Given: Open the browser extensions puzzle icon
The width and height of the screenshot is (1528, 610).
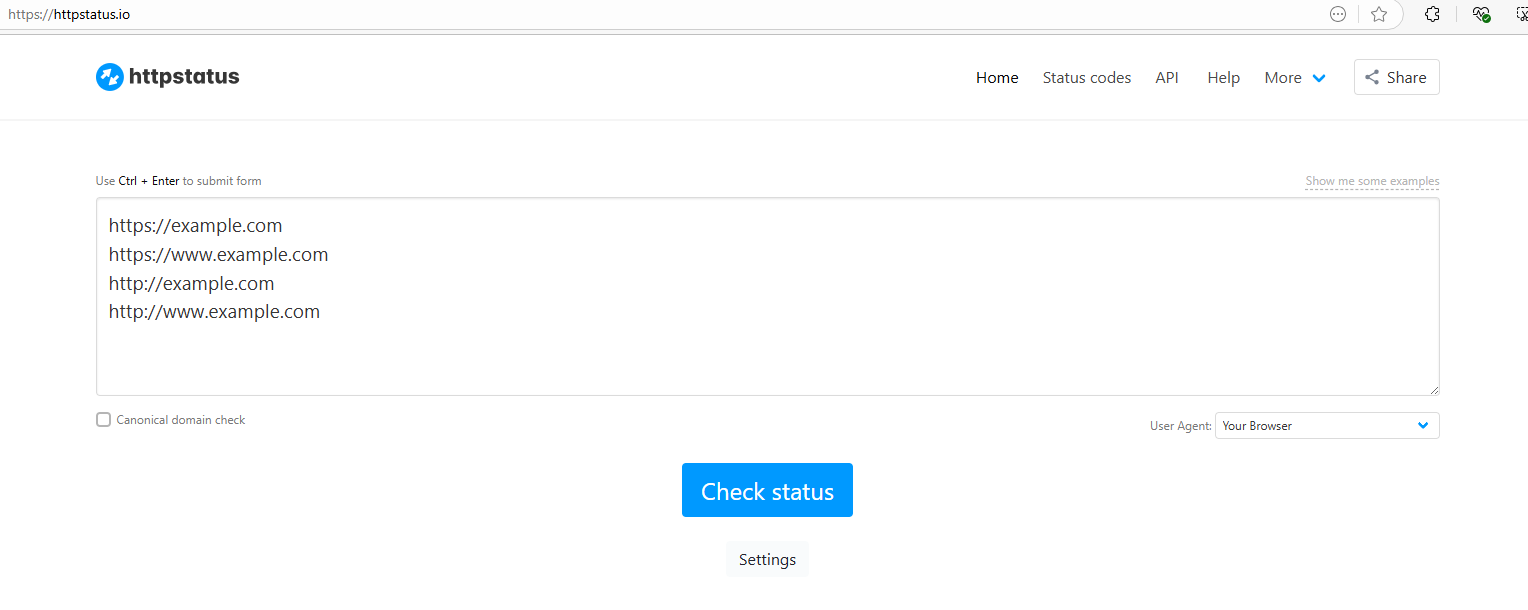Looking at the screenshot, I should (1432, 14).
